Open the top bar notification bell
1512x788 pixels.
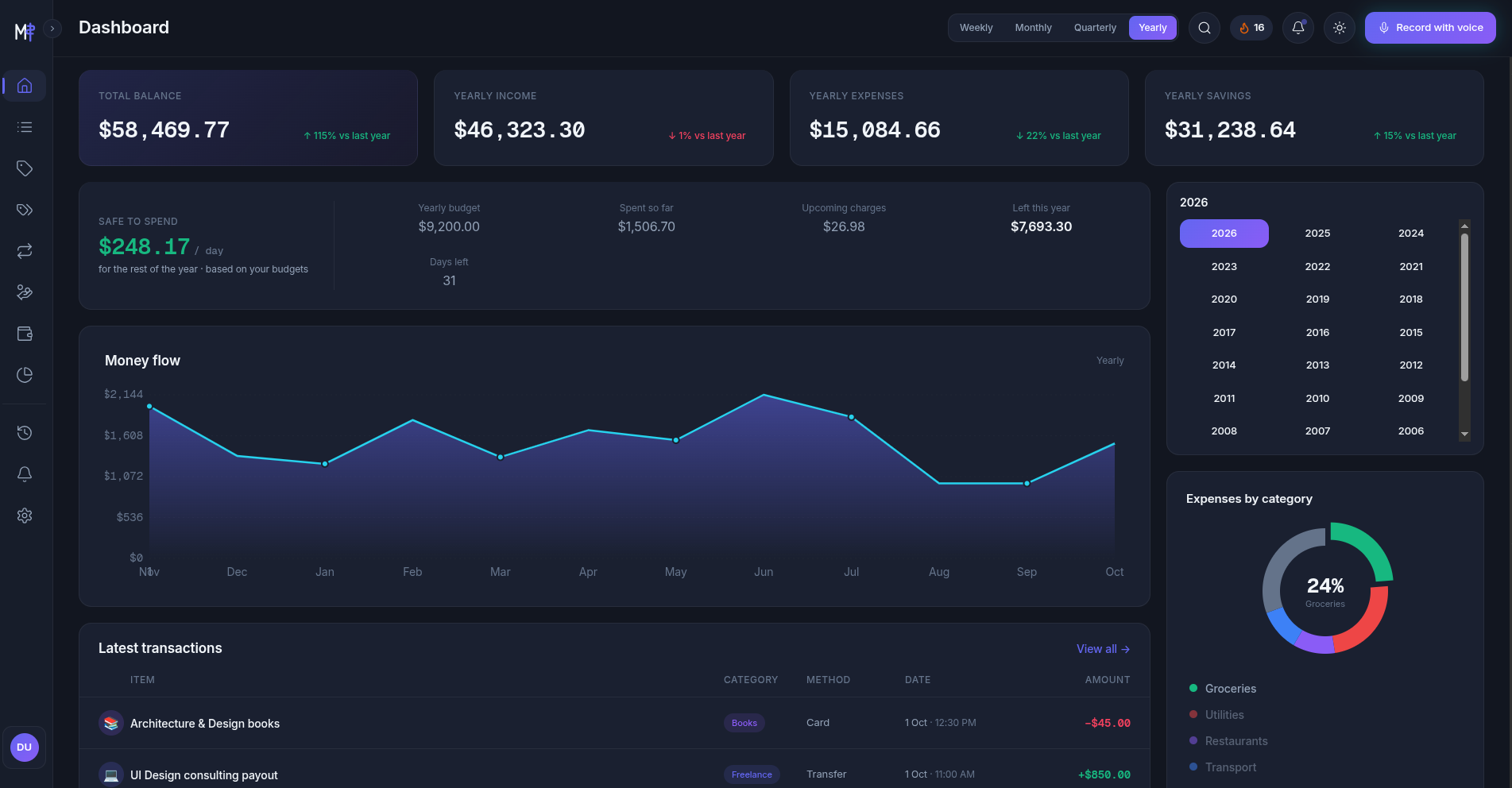1298,28
